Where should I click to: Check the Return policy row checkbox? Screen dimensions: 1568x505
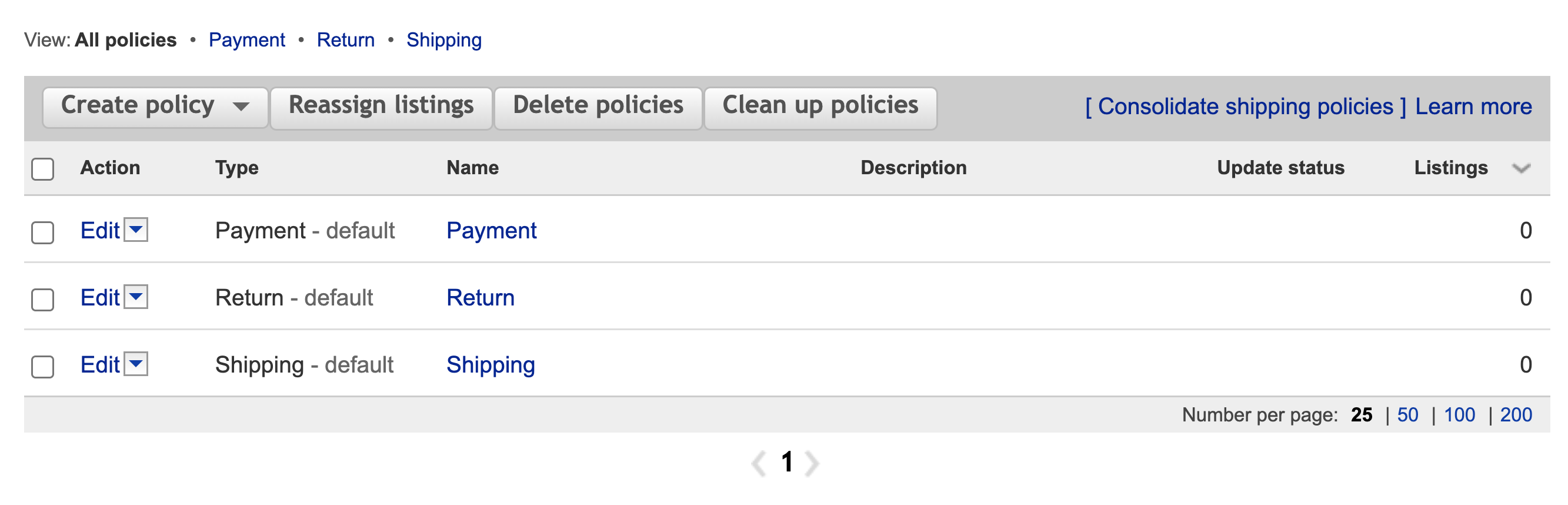click(x=42, y=300)
